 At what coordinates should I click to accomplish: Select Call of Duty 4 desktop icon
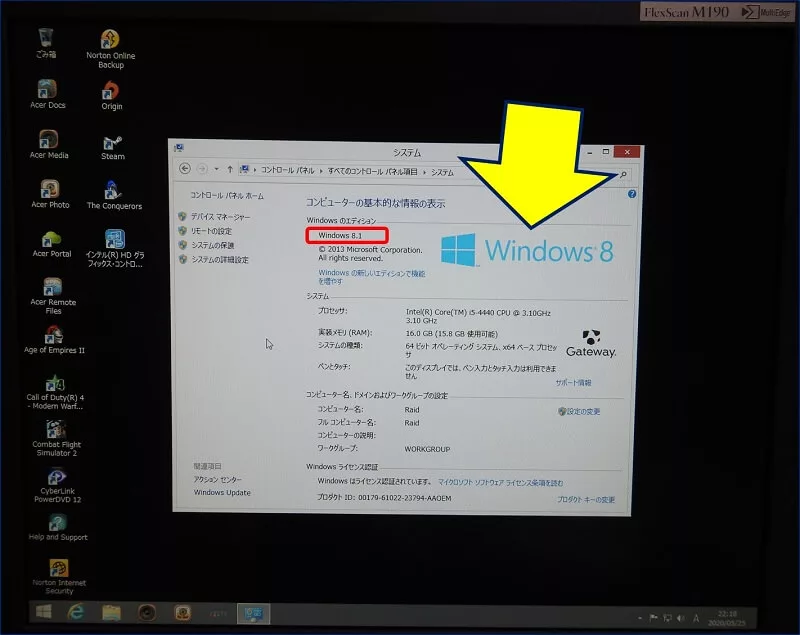(55, 393)
